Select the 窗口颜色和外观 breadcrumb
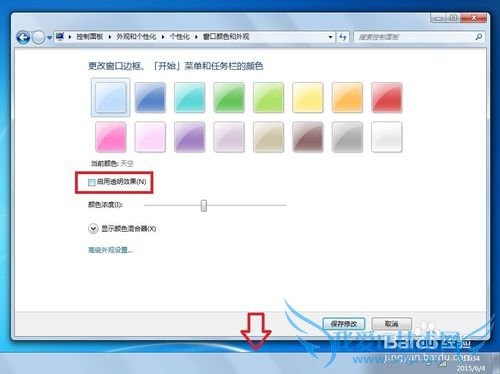The width and height of the screenshot is (500, 374). 226,37
